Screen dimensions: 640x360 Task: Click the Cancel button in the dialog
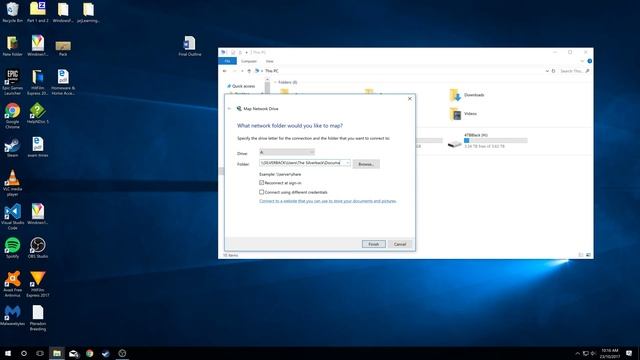pos(400,244)
